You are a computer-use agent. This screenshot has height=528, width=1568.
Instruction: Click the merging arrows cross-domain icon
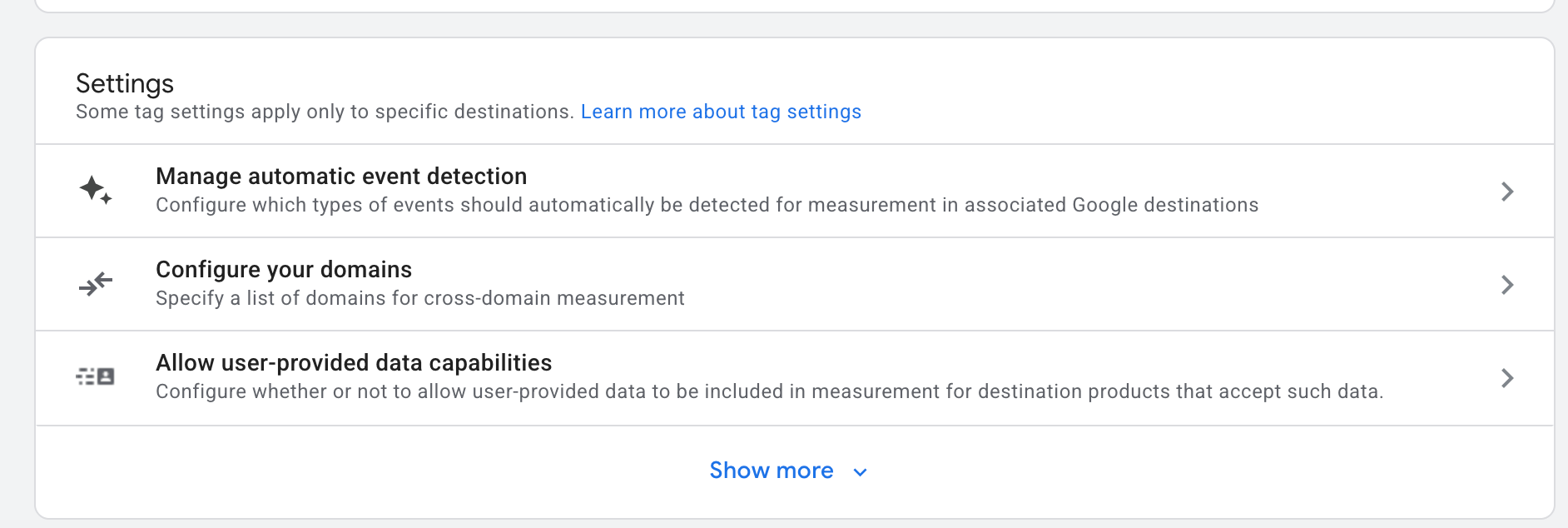pyautogui.click(x=95, y=284)
